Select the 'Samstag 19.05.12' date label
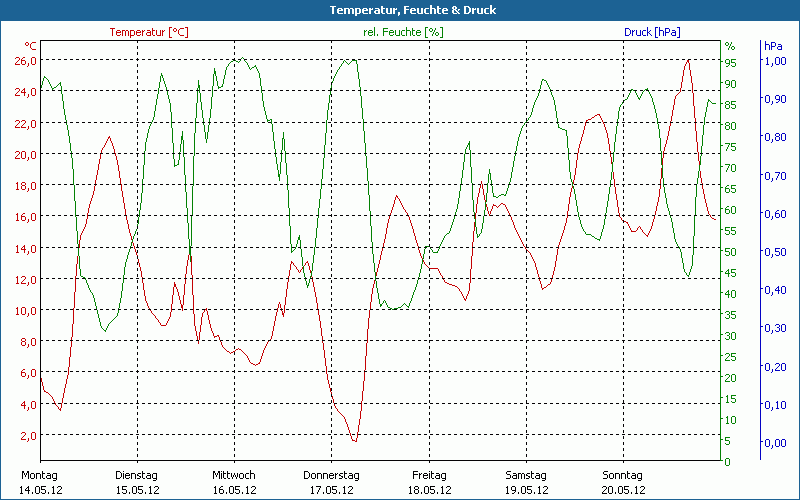 (x=525, y=482)
